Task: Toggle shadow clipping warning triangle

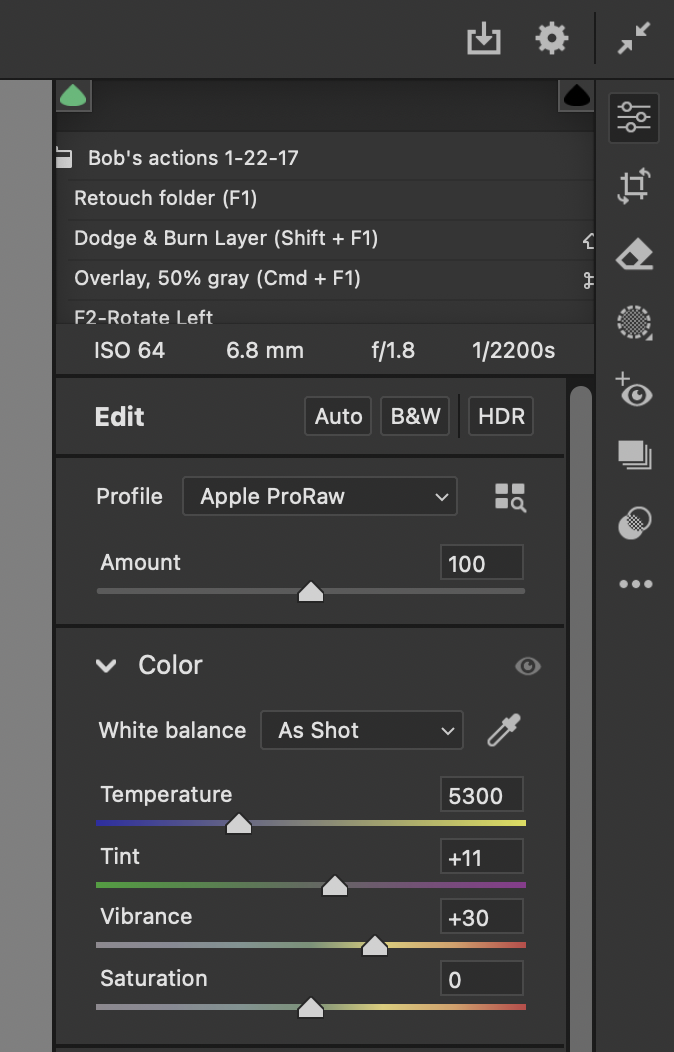Action: [73, 96]
